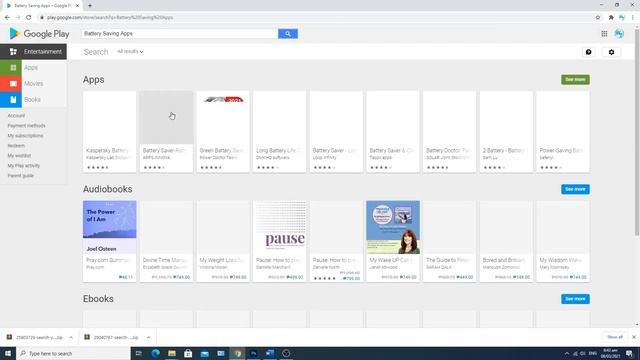Expand options for second downloaded zip file
Image resolution: width=640 pixels, height=360 pixels.
[148, 338]
